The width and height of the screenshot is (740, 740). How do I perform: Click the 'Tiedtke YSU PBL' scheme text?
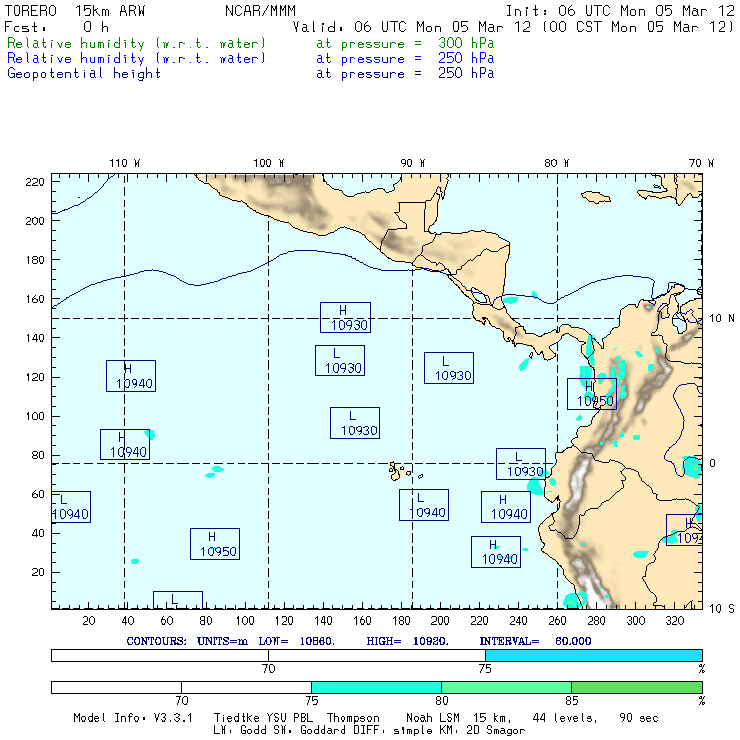point(263,718)
